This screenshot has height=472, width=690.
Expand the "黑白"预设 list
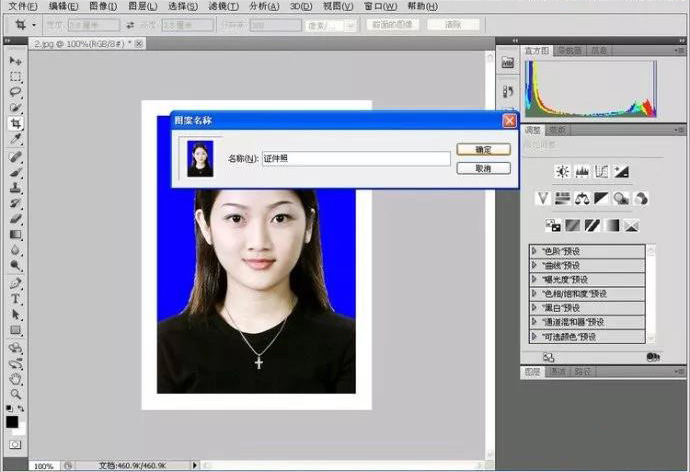click(534, 307)
